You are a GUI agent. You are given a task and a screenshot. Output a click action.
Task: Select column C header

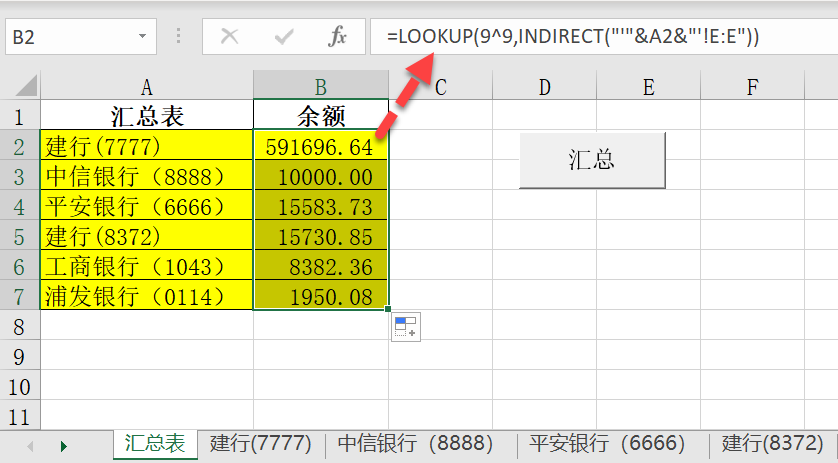[440, 86]
